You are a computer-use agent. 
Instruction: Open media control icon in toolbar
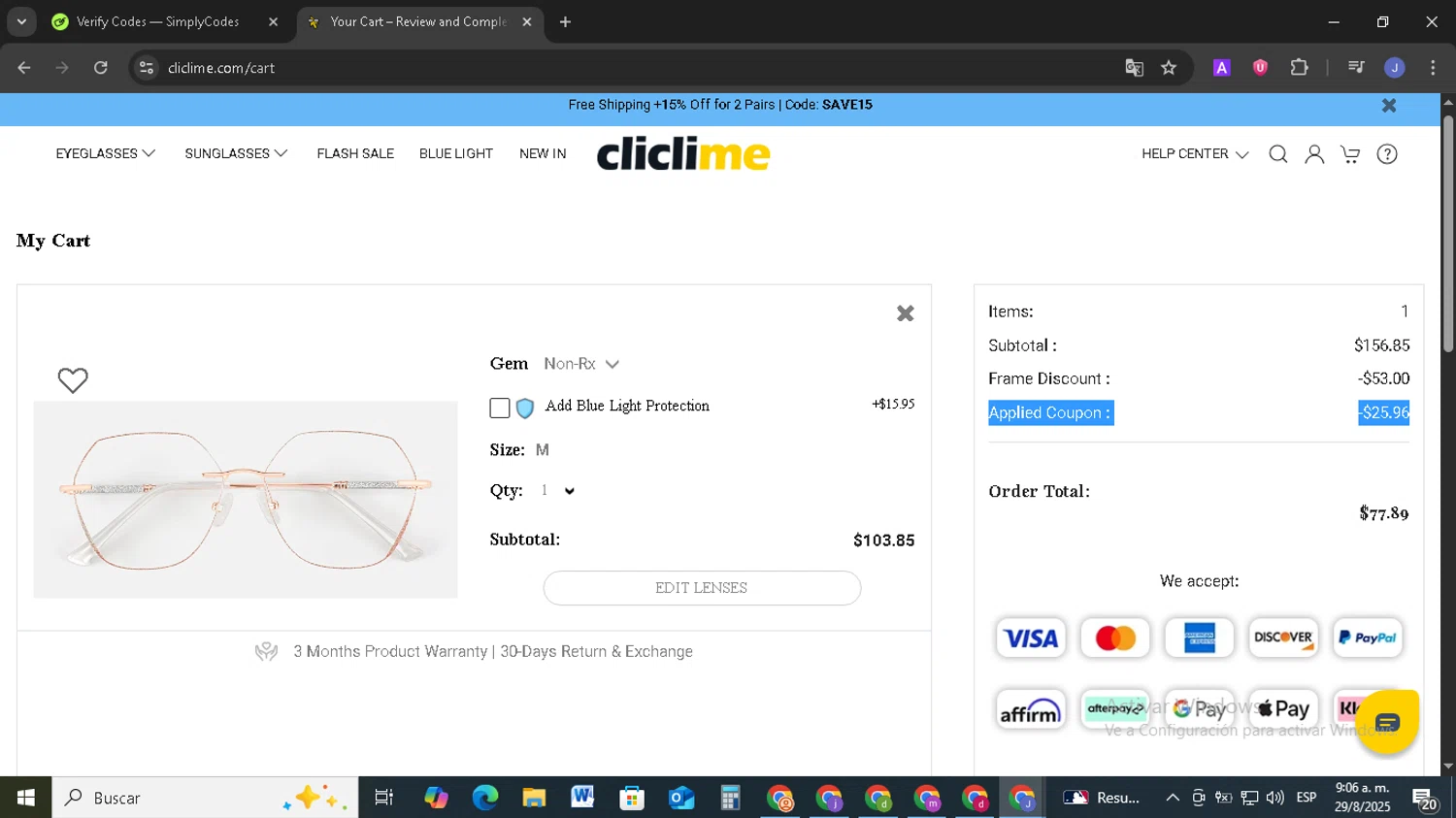click(x=1356, y=68)
